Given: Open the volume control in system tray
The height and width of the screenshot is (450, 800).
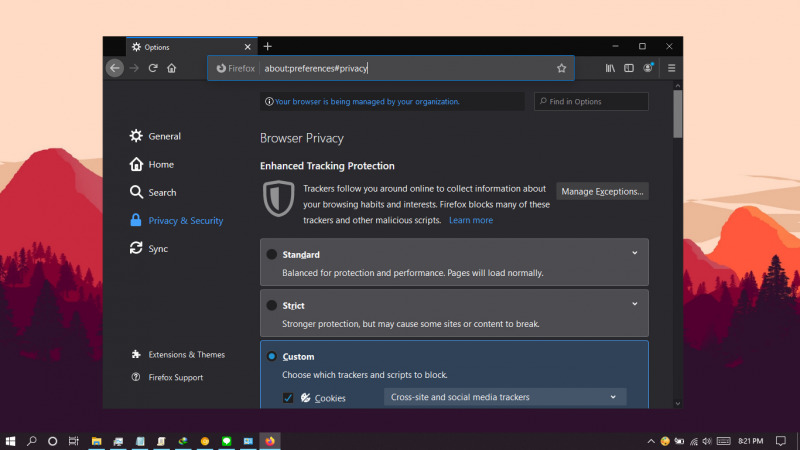Looking at the screenshot, I should pyautogui.click(x=707, y=441).
